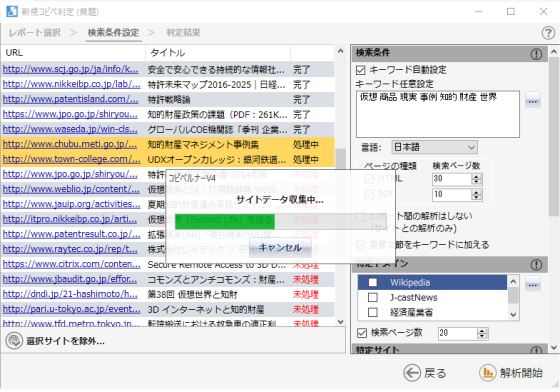Go to レポート選択 step

(x=35, y=32)
